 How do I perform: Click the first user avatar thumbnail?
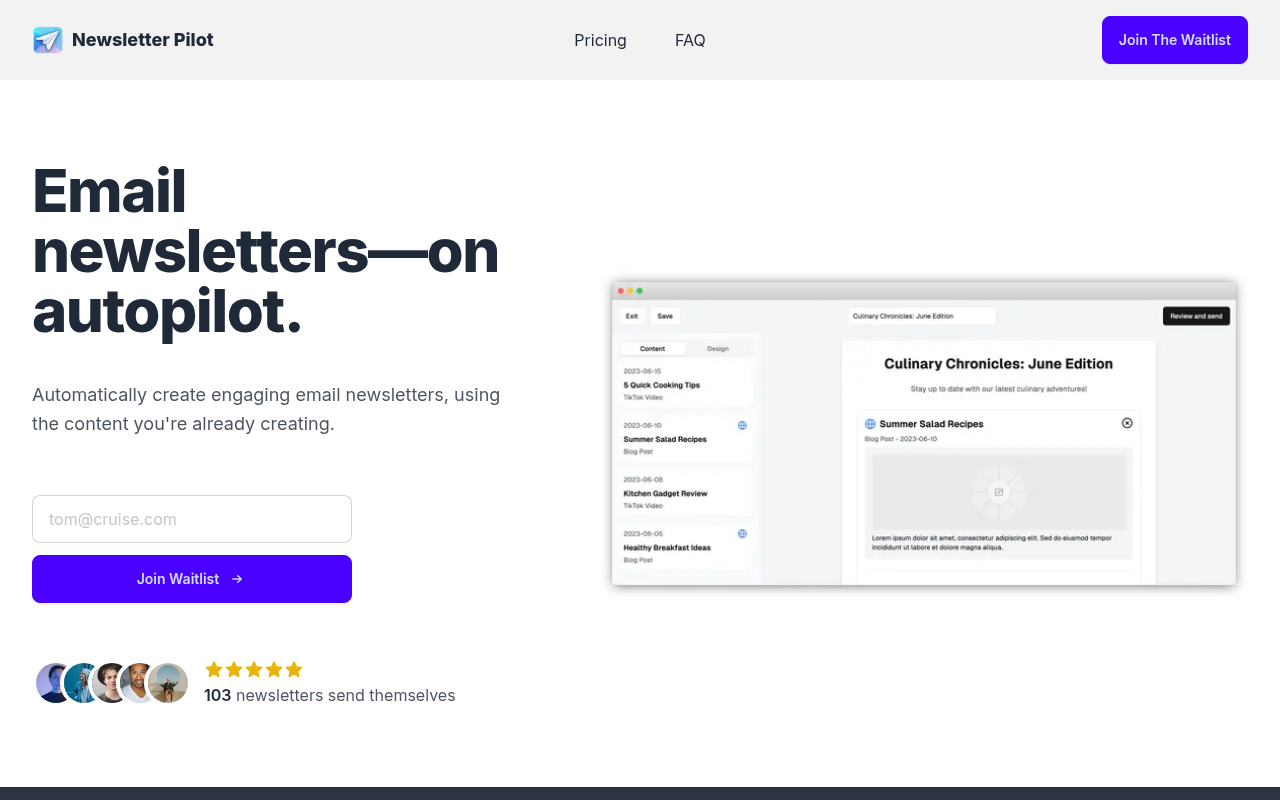pos(52,682)
